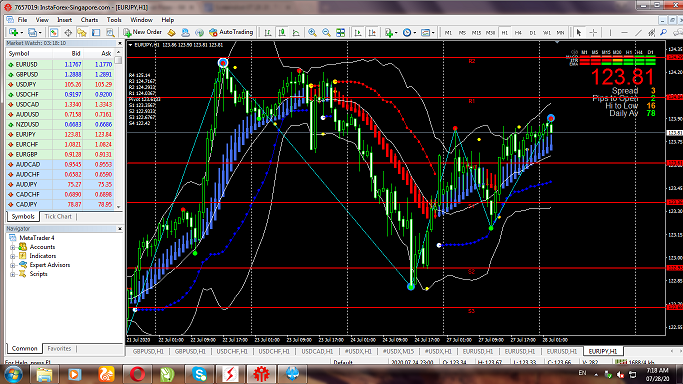Switch to H4 timeframe
683x384 pixels.
518,33
